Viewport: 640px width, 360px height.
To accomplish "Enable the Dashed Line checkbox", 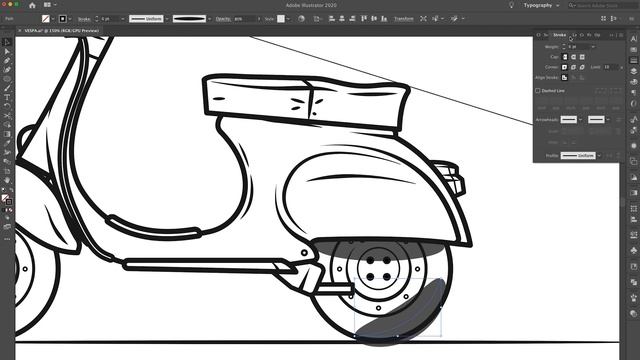I will [x=538, y=91].
